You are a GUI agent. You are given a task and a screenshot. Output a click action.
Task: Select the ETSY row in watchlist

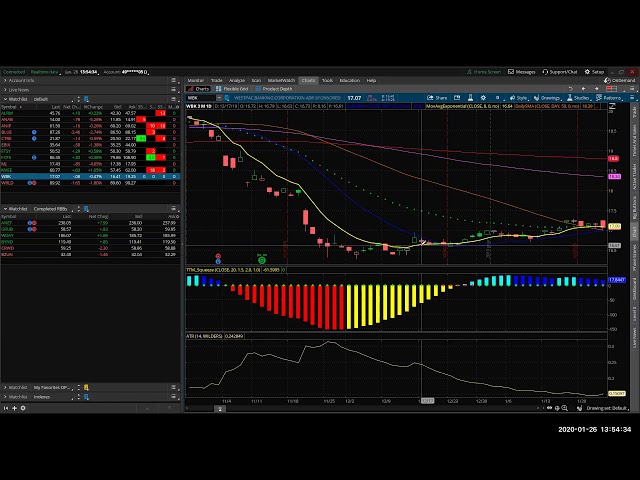[x=90, y=151]
